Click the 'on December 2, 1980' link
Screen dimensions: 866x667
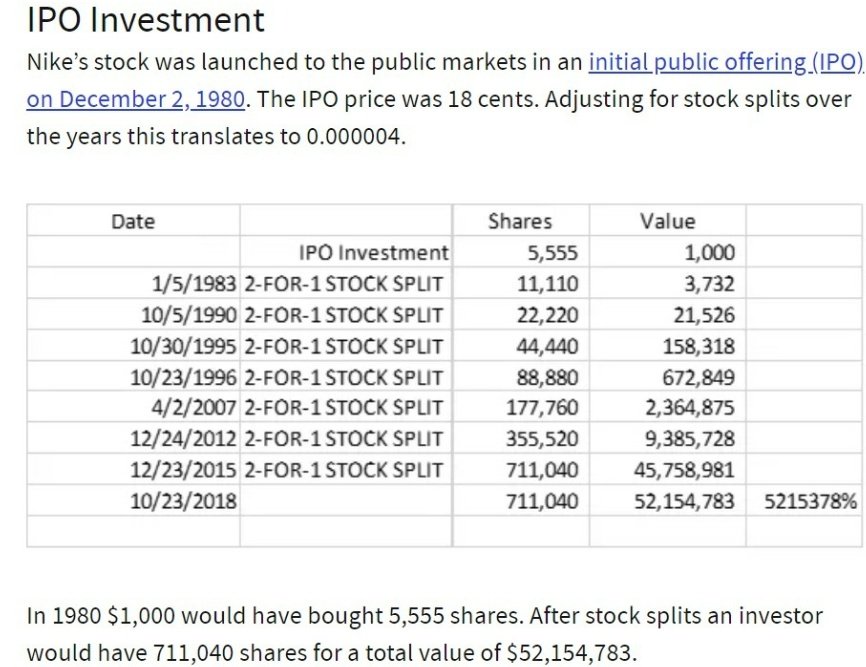pyautogui.click(x=135, y=99)
